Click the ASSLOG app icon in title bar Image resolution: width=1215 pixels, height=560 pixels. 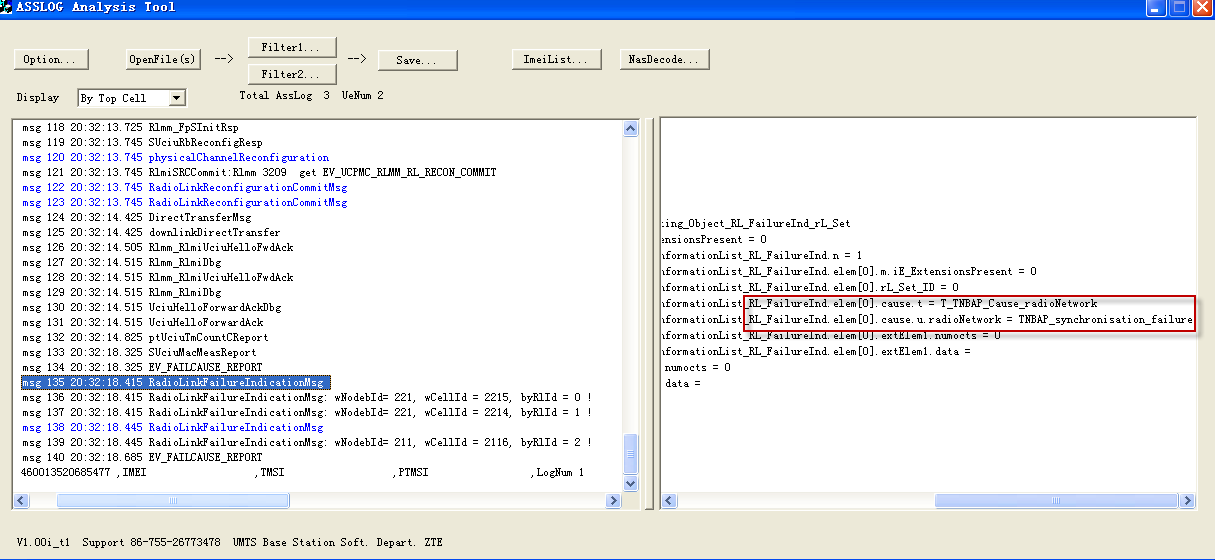[8, 8]
